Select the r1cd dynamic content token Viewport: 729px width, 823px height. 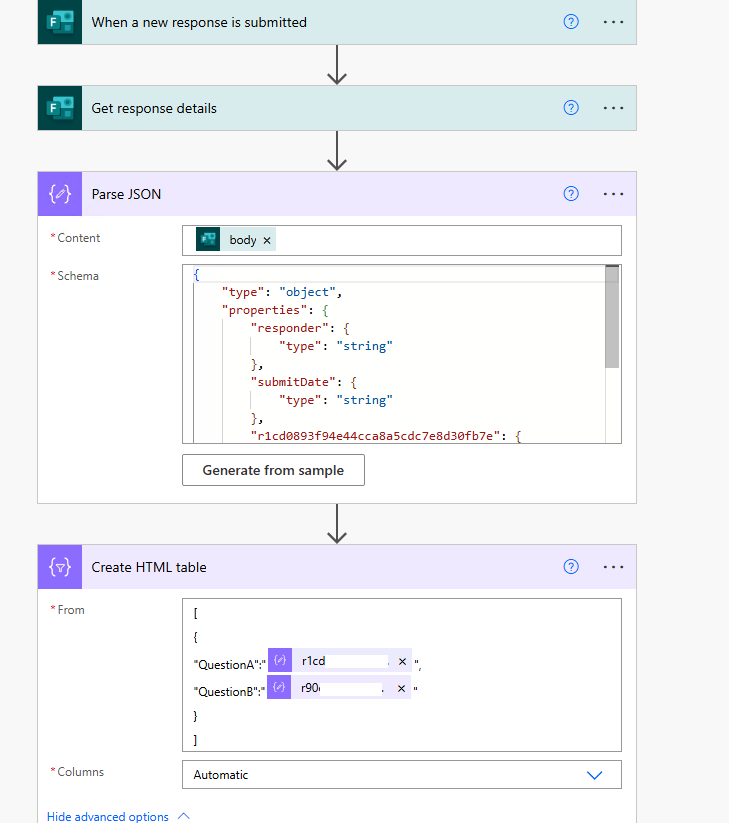[x=340, y=660]
